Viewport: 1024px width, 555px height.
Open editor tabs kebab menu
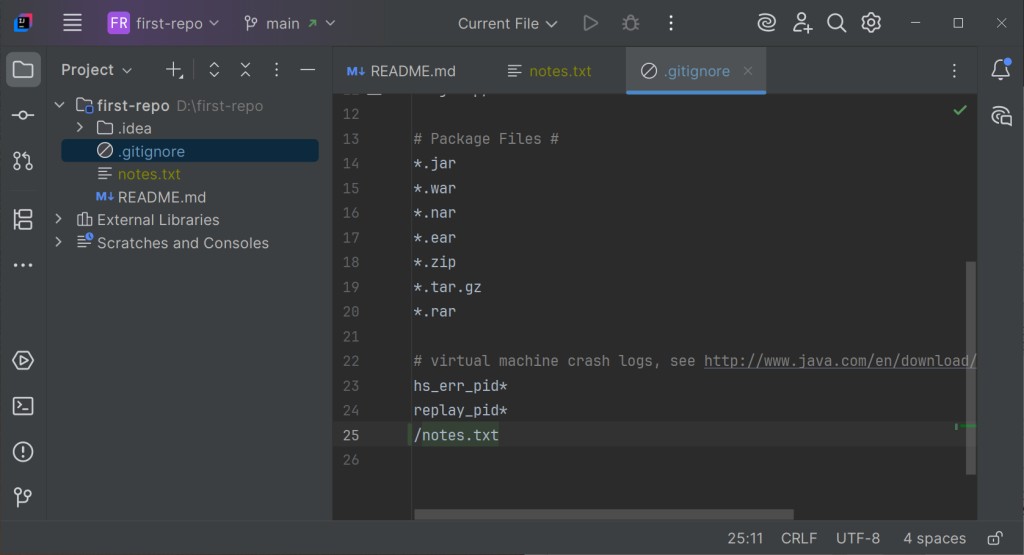pos(954,71)
